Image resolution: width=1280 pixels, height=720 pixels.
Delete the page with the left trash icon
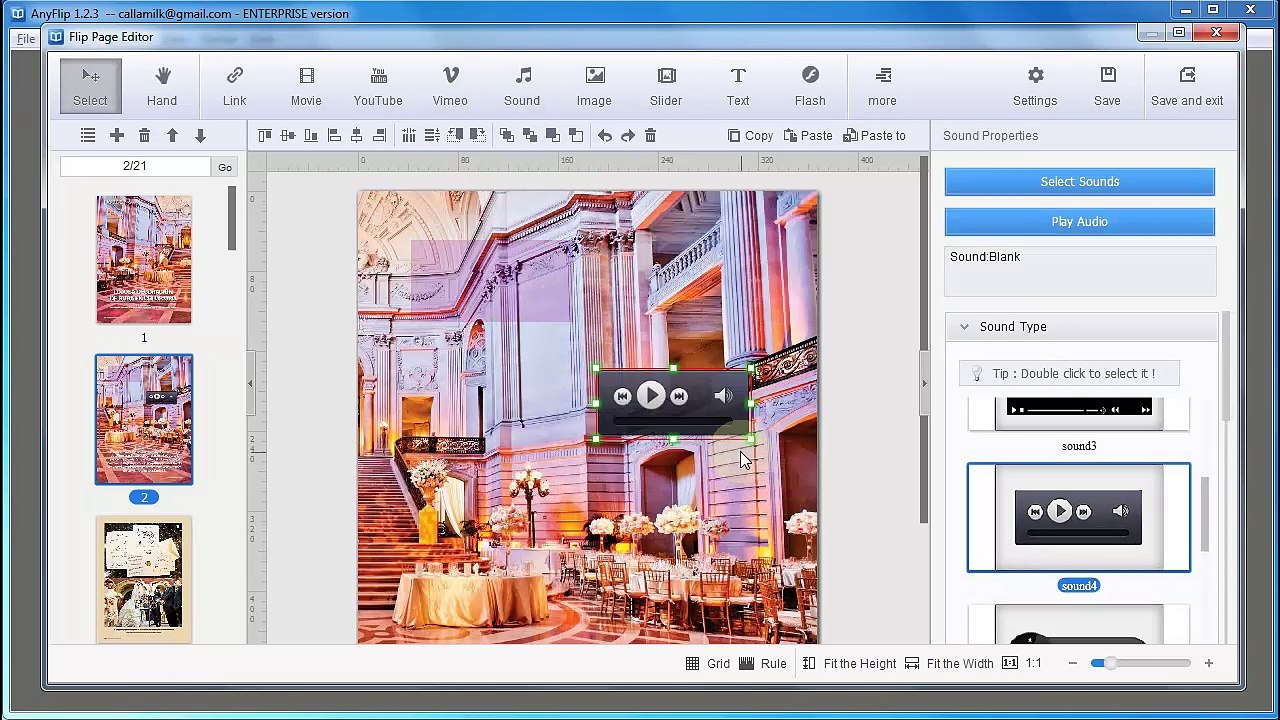click(x=144, y=135)
